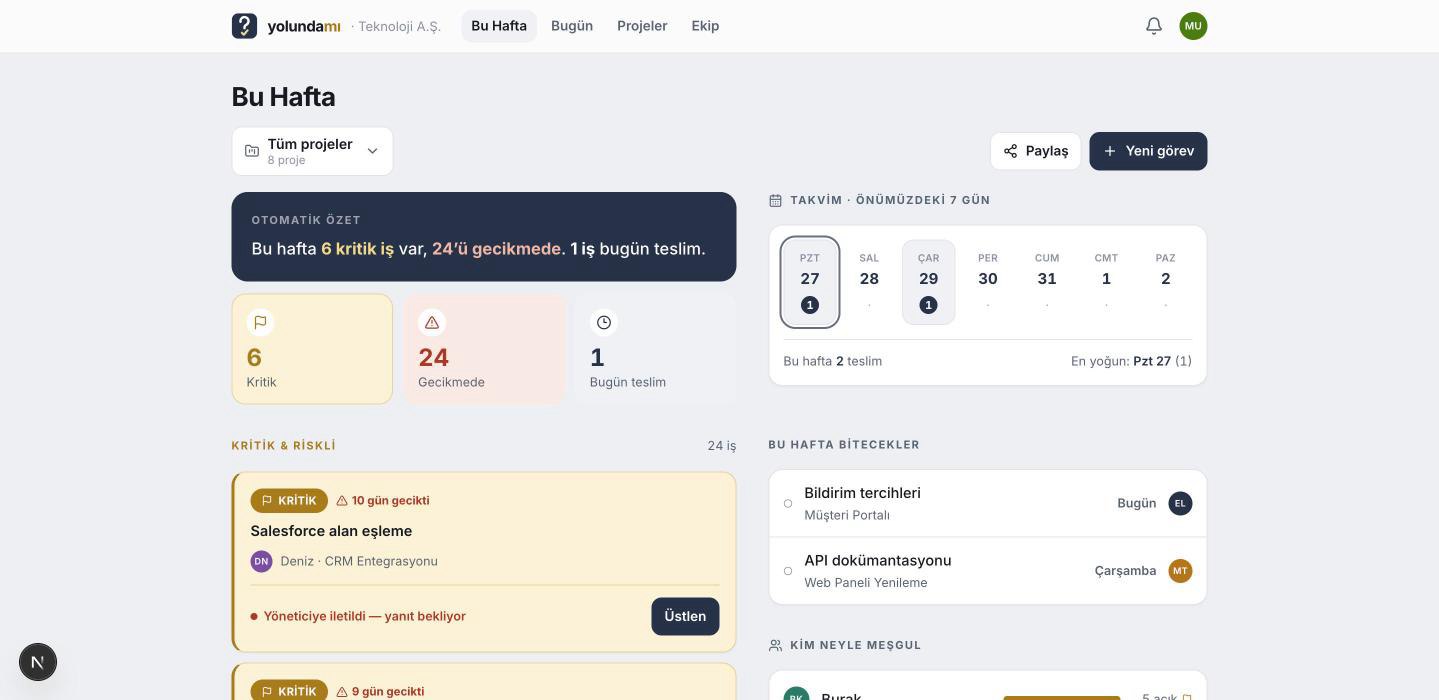
Task: Click the flag icon on Kritik card
Action: (x=260, y=322)
